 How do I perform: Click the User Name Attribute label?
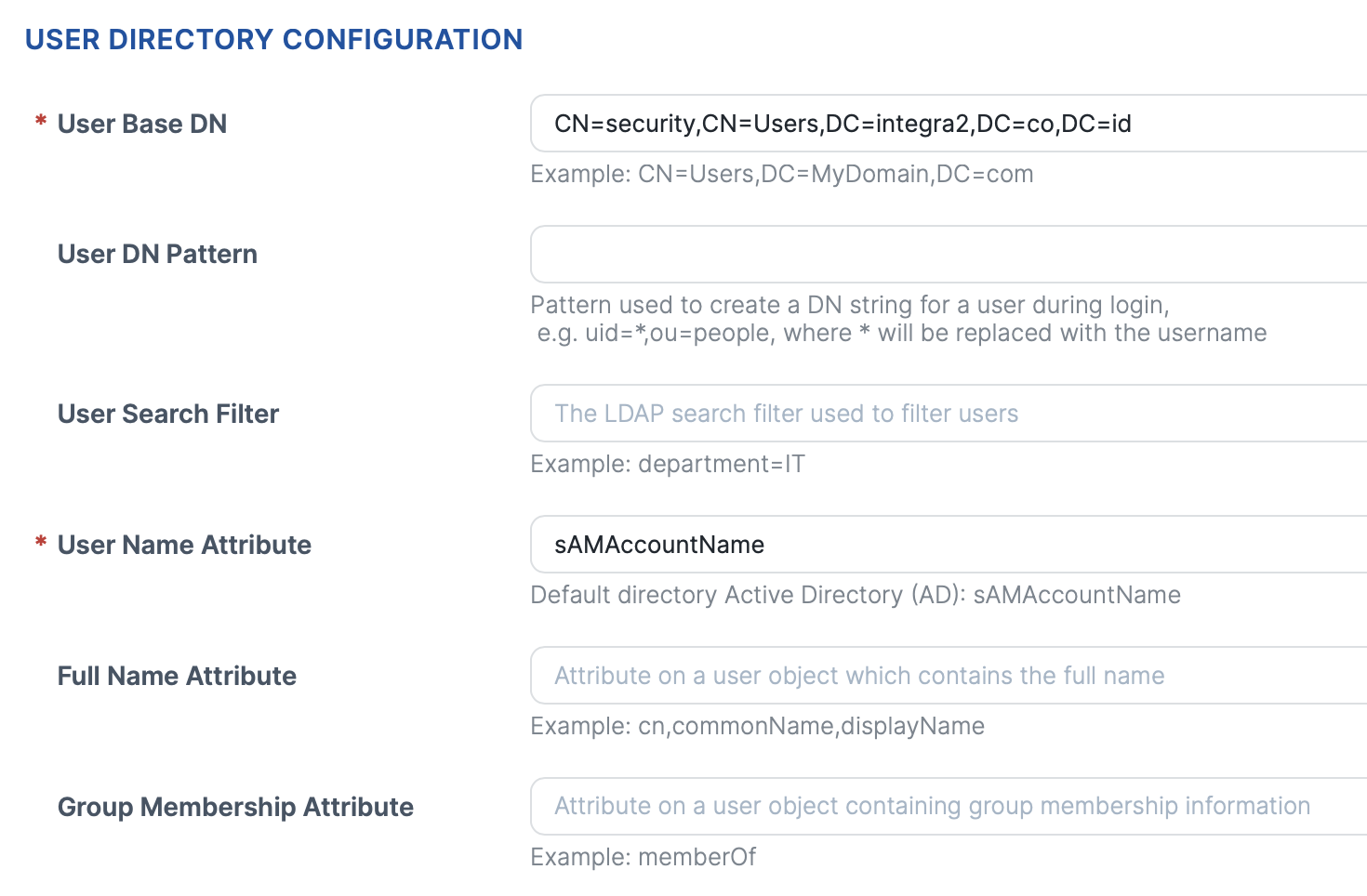pyautogui.click(x=184, y=545)
